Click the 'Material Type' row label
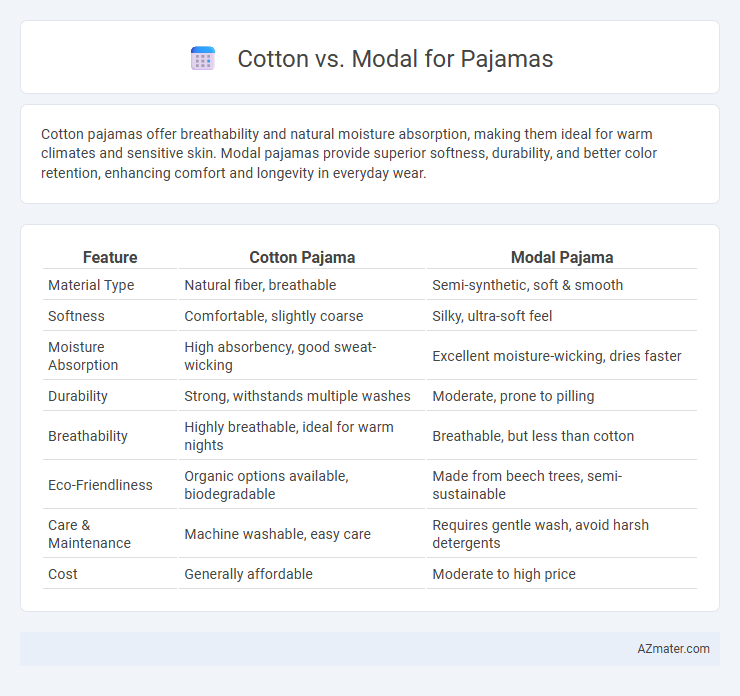Viewport: 740px width, 696px height. point(91,285)
